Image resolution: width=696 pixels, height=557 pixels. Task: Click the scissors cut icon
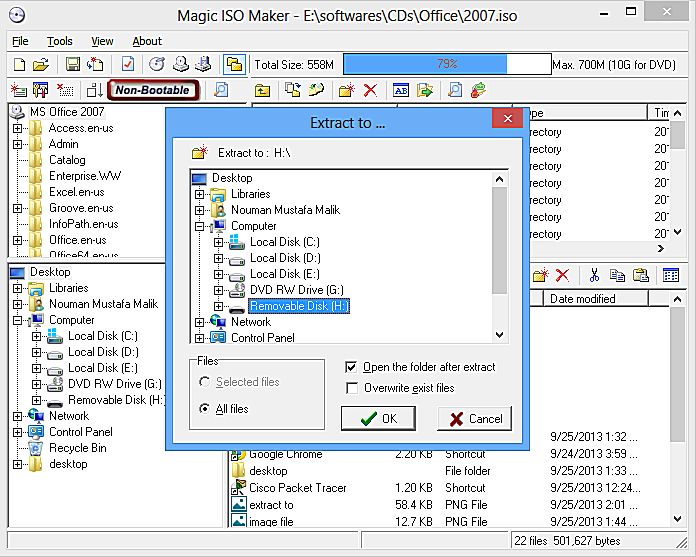point(594,275)
